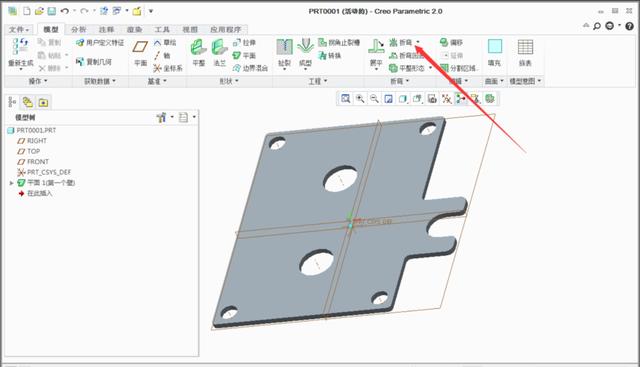Select the 边界混合 boundary blend tool
Image resolution: width=640 pixels, height=367 pixels.
coord(250,68)
